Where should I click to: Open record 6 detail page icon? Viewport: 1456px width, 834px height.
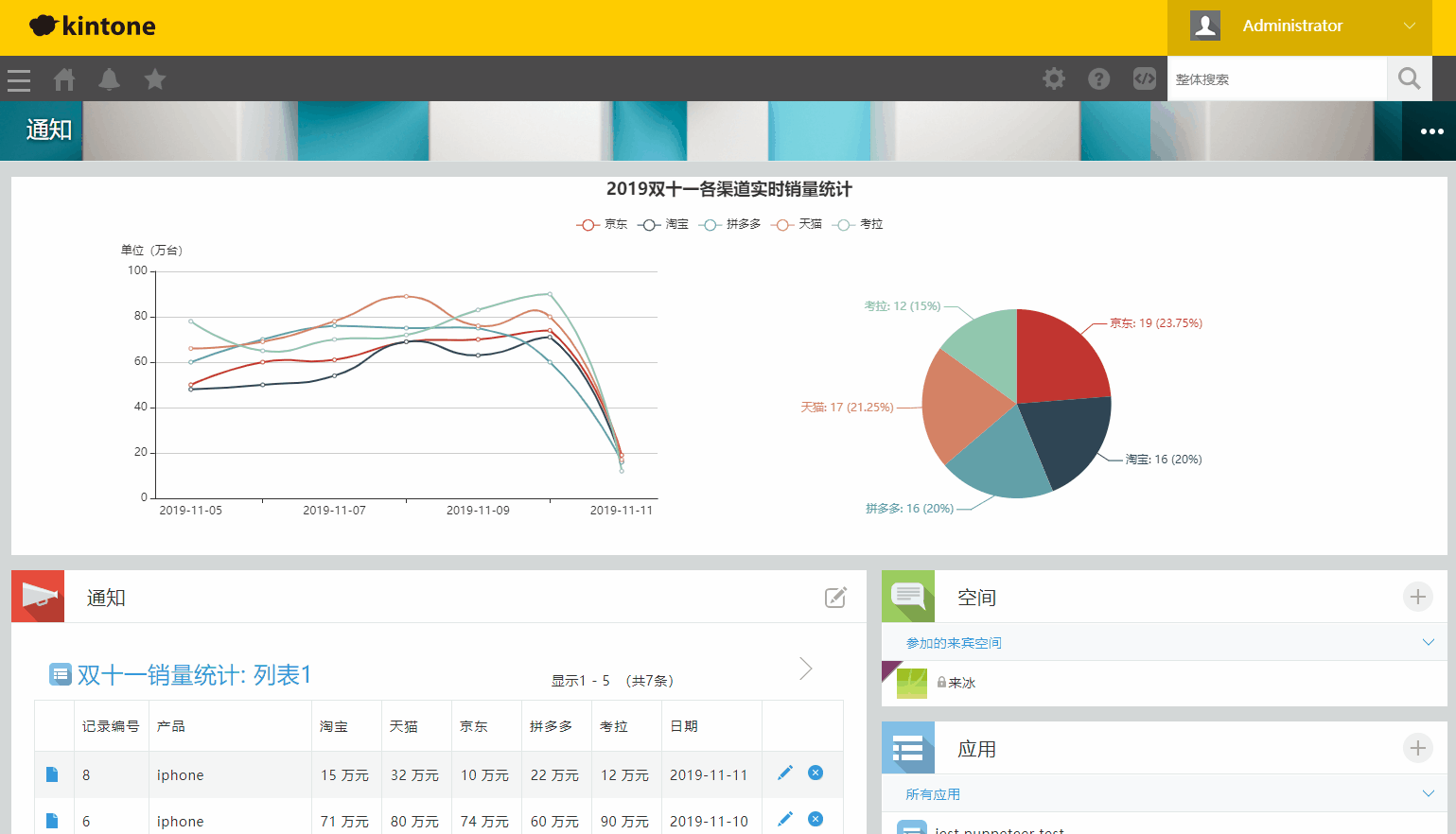[x=52, y=821]
